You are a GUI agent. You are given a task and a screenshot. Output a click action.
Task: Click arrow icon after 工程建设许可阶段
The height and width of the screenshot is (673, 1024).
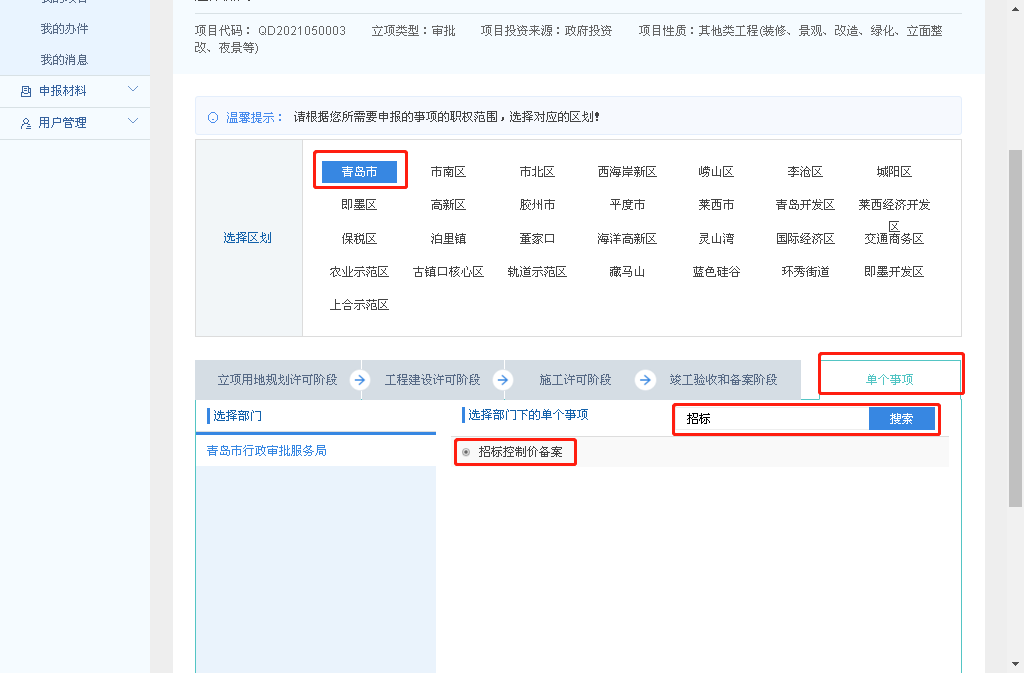[503, 380]
